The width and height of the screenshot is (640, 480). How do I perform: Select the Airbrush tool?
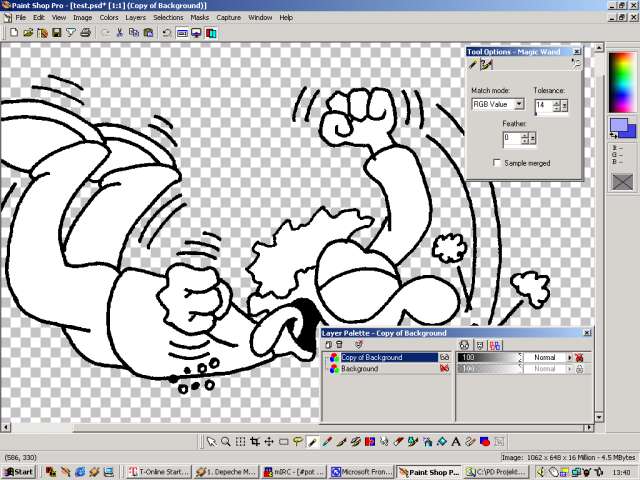pos(427,442)
